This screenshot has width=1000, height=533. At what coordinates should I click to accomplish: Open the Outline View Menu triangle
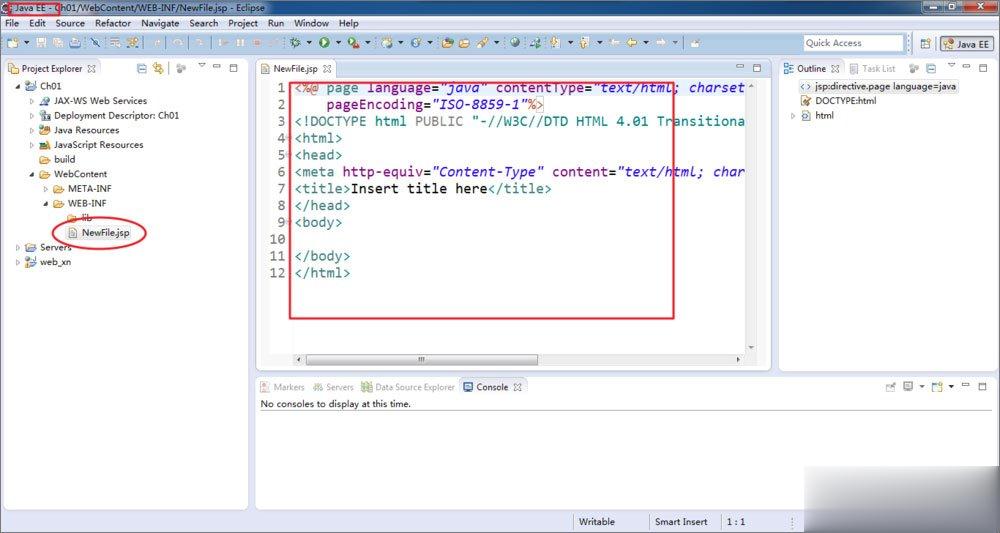pos(952,66)
